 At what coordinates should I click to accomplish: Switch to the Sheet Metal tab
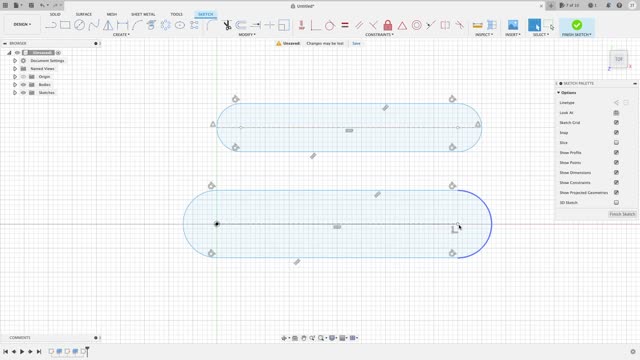point(143,14)
